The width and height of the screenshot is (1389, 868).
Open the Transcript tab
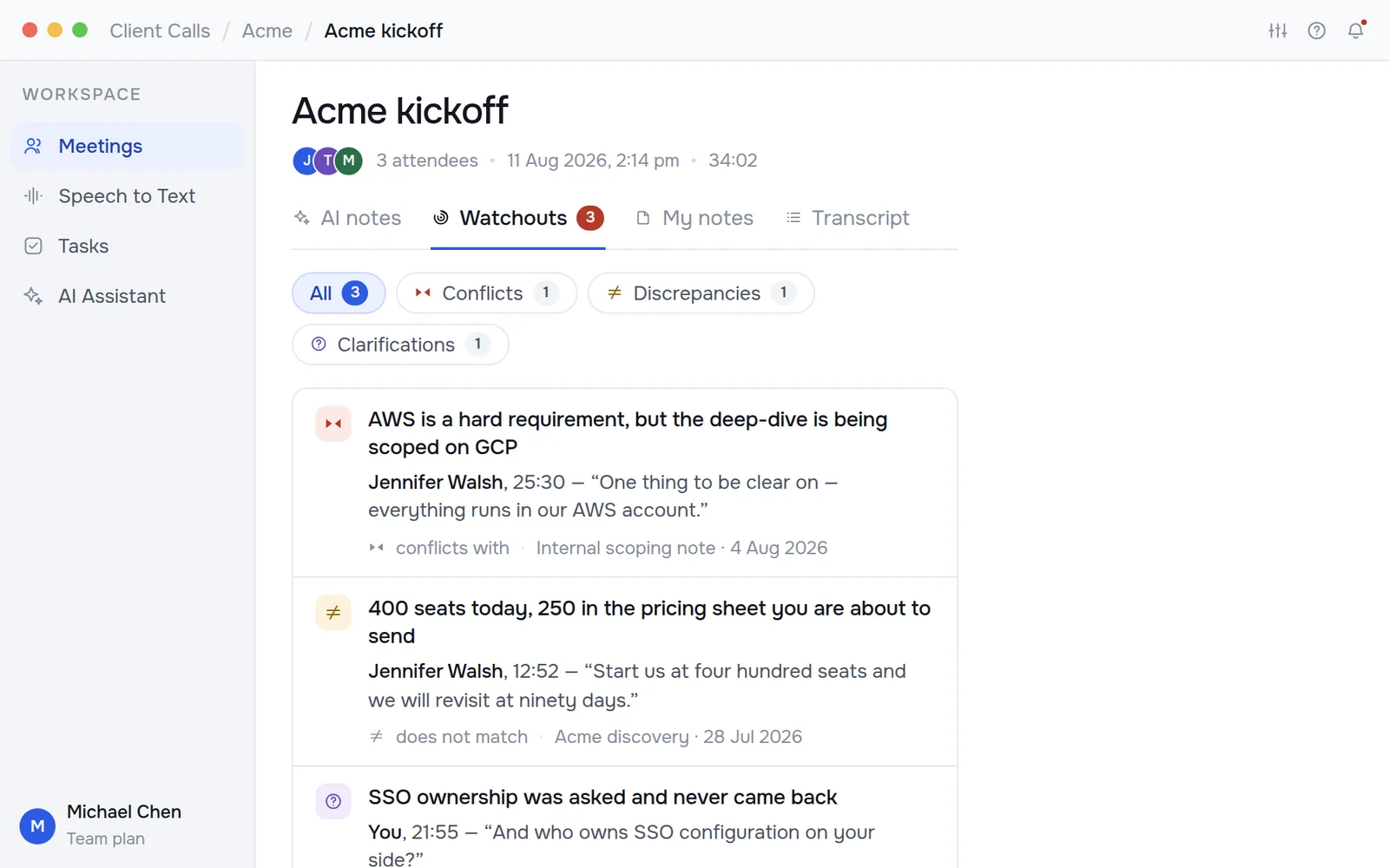847,218
